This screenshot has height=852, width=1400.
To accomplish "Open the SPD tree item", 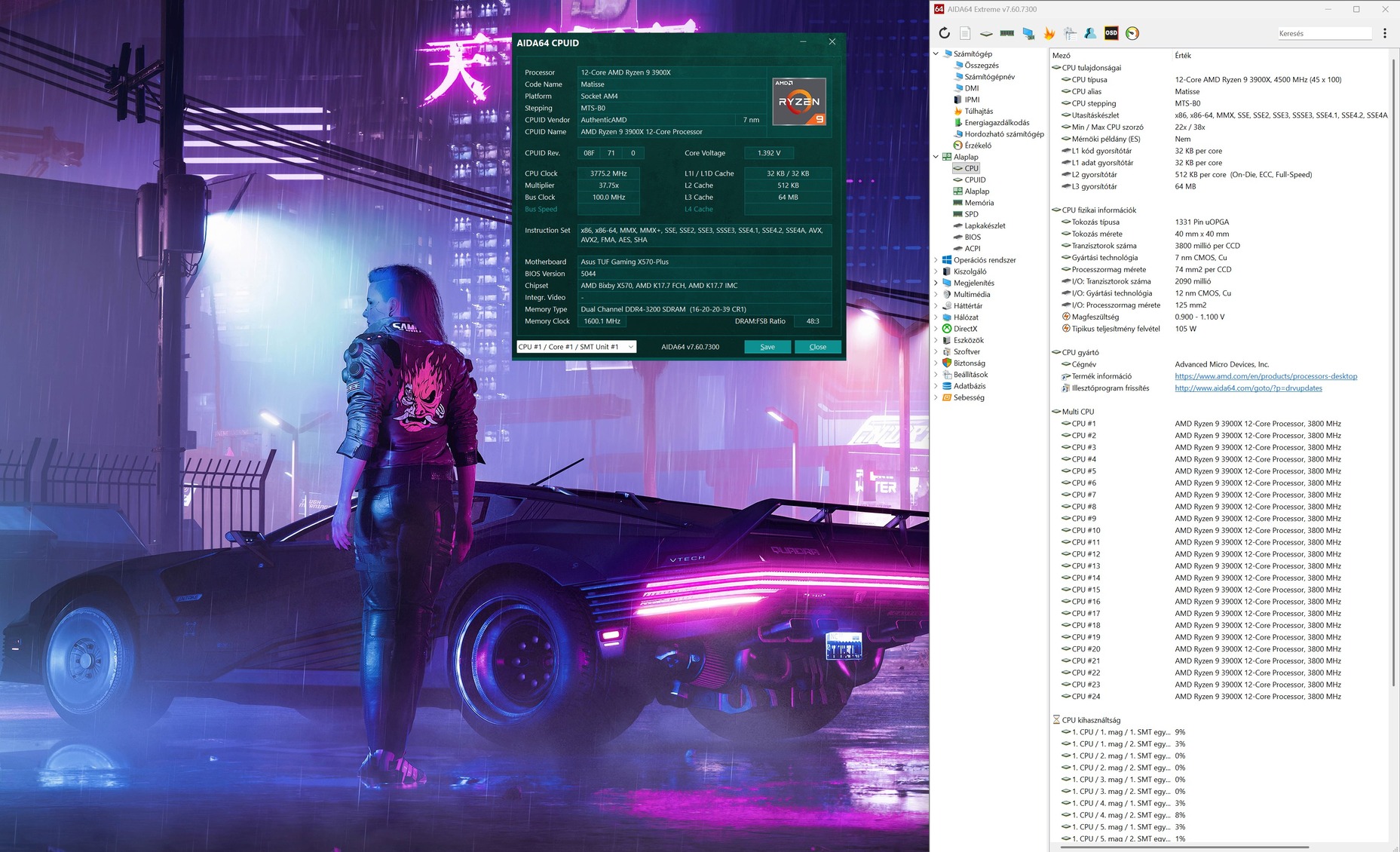I will point(971,214).
